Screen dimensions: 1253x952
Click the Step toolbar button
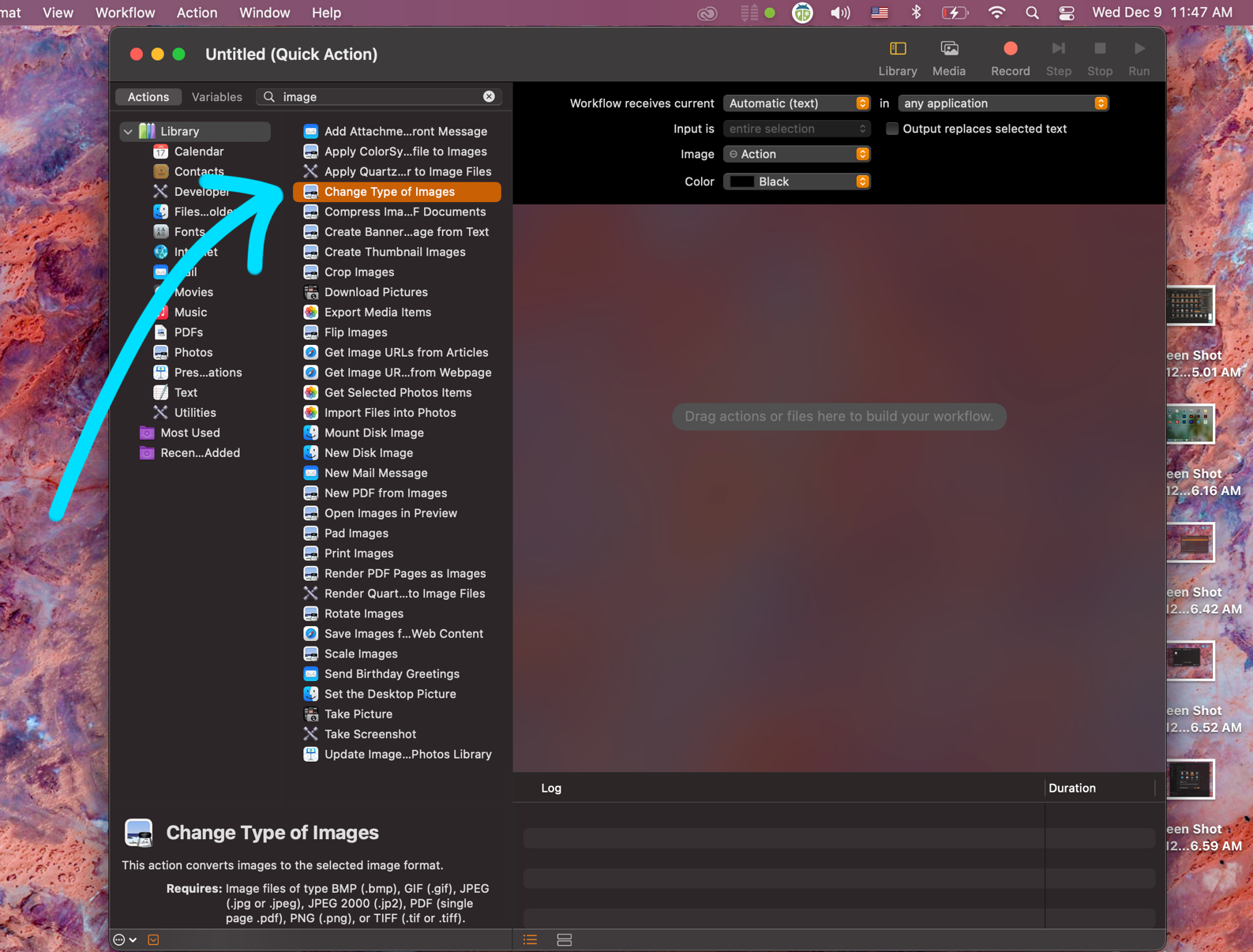point(1058,58)
